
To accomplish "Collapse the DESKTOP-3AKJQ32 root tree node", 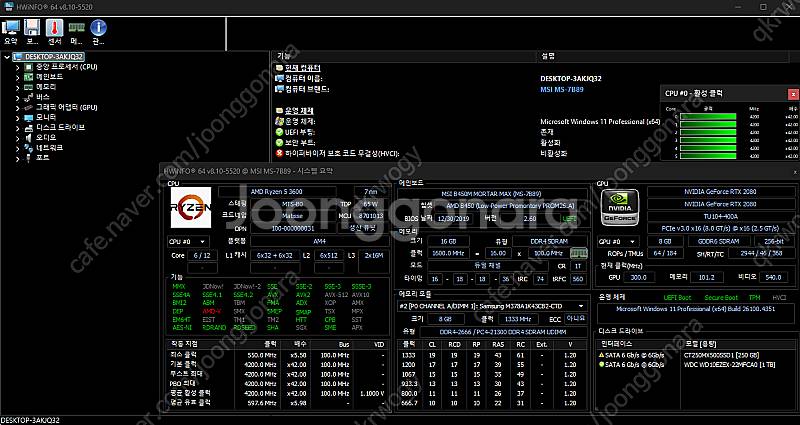I will (7, 57).
